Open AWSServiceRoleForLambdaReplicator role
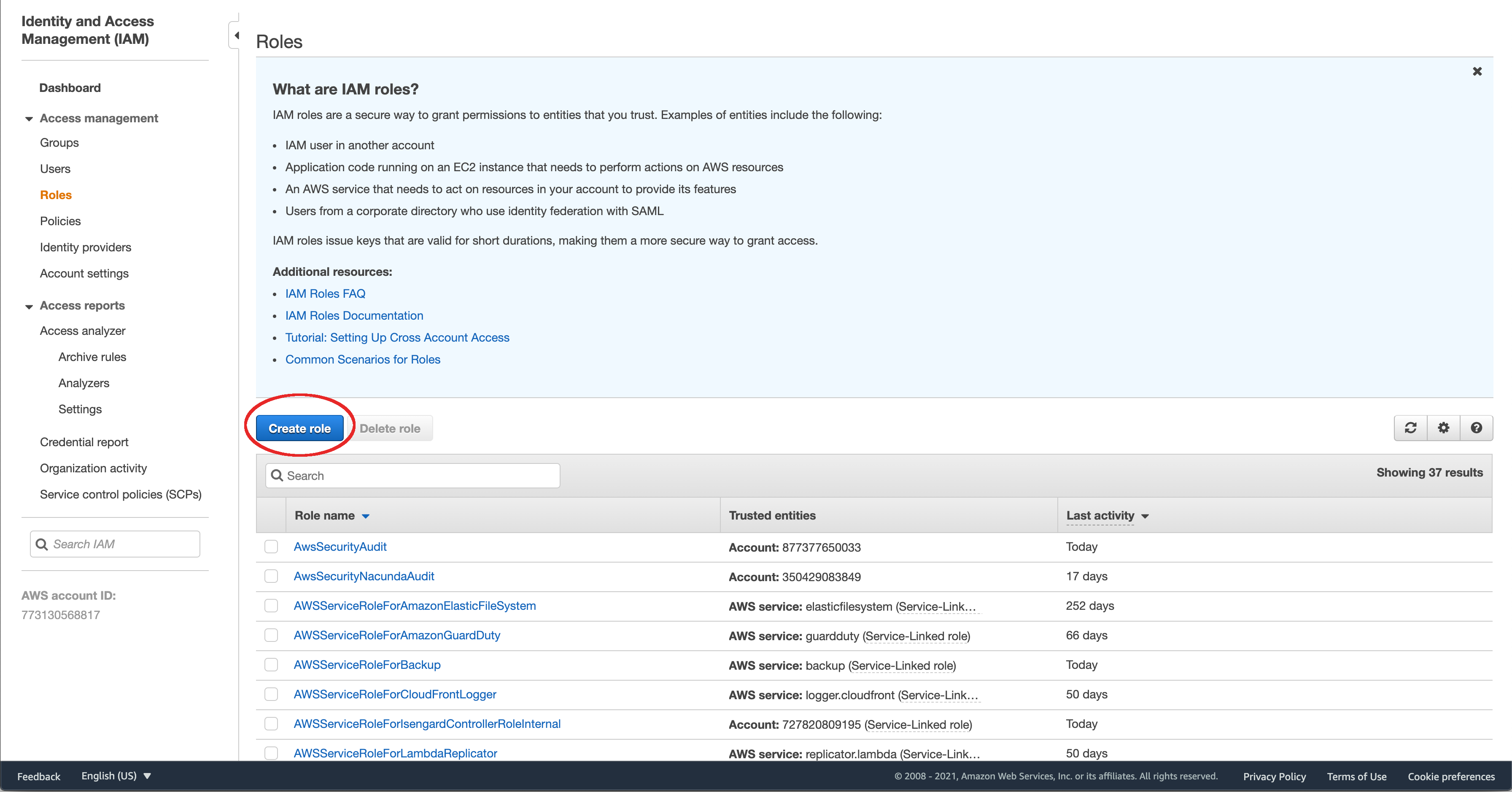1512x792 pixels. [395, 753]
